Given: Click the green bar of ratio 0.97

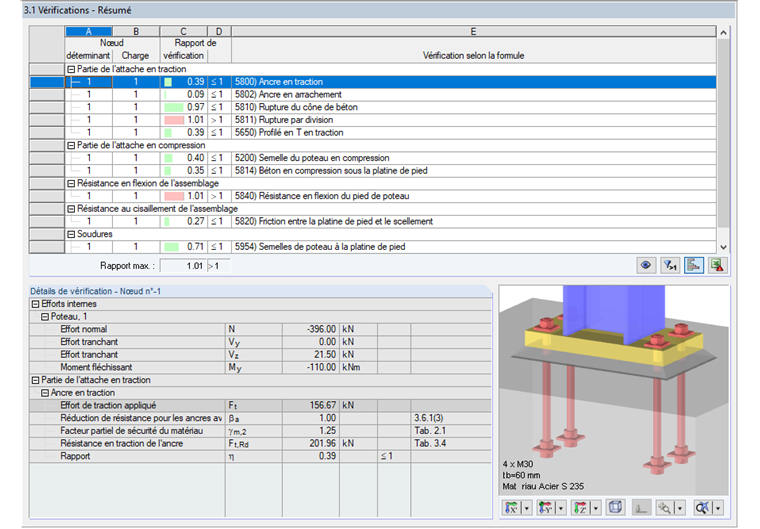Looking at the screenshot, I should click(x=174, y=107).
